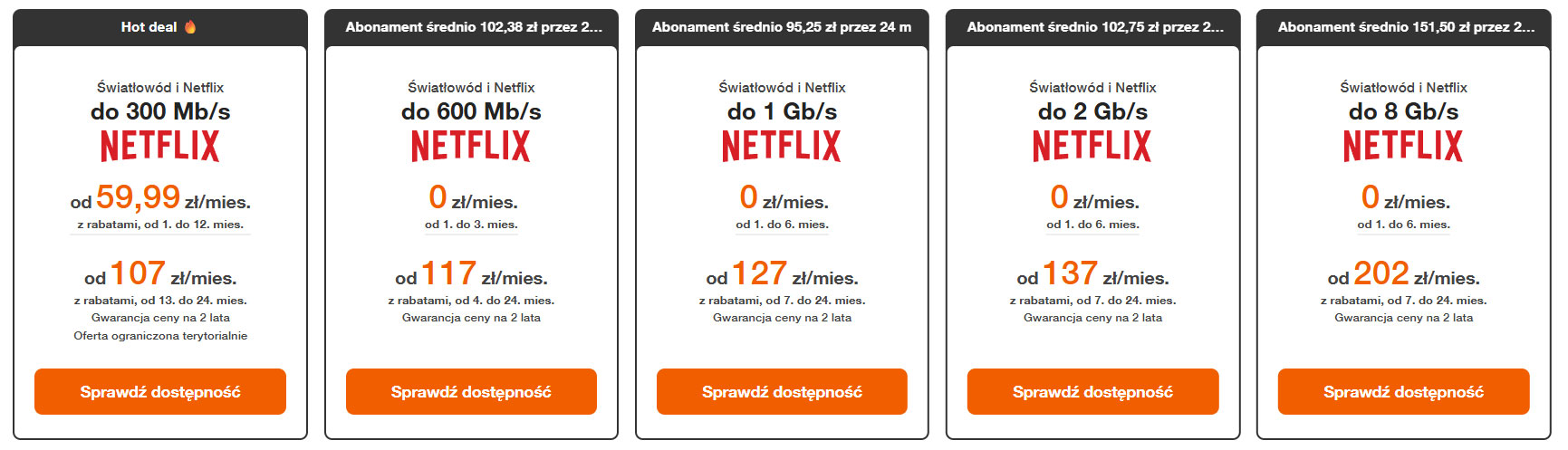The image size is (1568, 450).
Task: Check availability for the 2 Gb/s plan
Action: 1092,392
